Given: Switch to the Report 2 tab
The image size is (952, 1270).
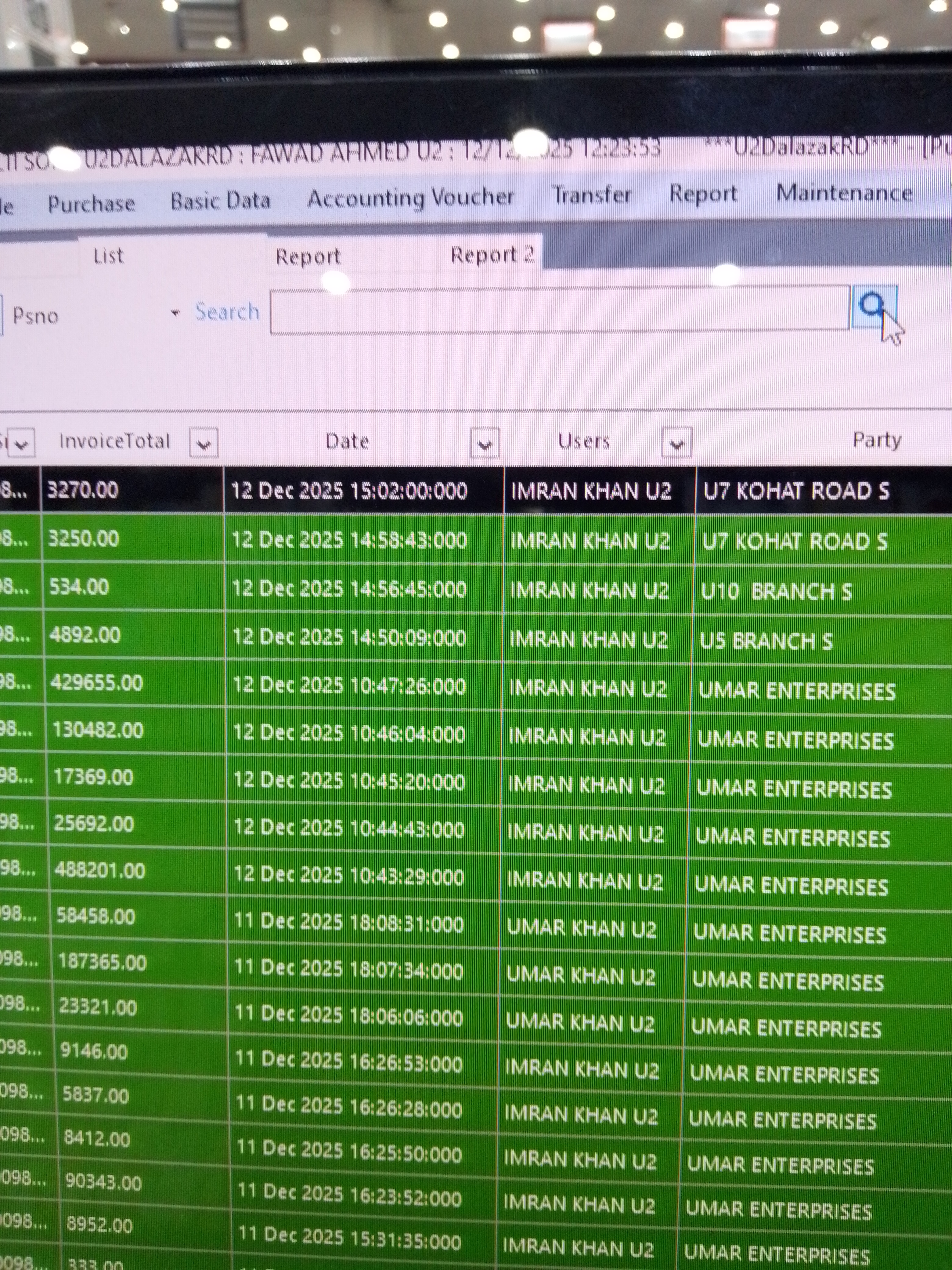Looking at the screenshot, I should pos(492,254).
